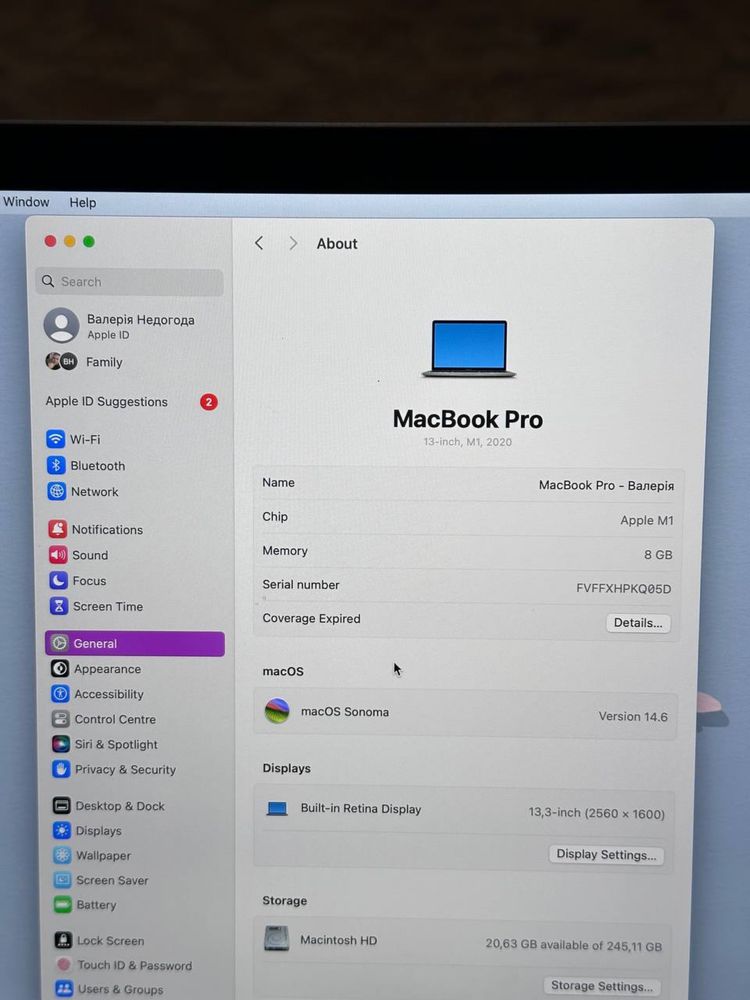Image resolution: width=750 pixels, height=1000 pixels.
Task: Open Screen Time hourglass icon
Action: [59, 605]
